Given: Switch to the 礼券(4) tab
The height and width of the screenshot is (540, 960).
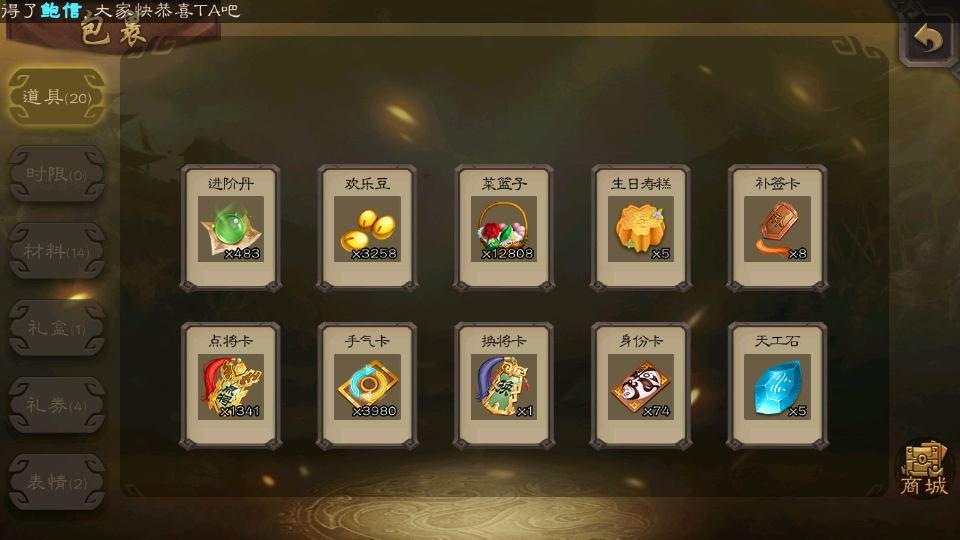Looking at the screenshot, I should [x=57, y=405].
